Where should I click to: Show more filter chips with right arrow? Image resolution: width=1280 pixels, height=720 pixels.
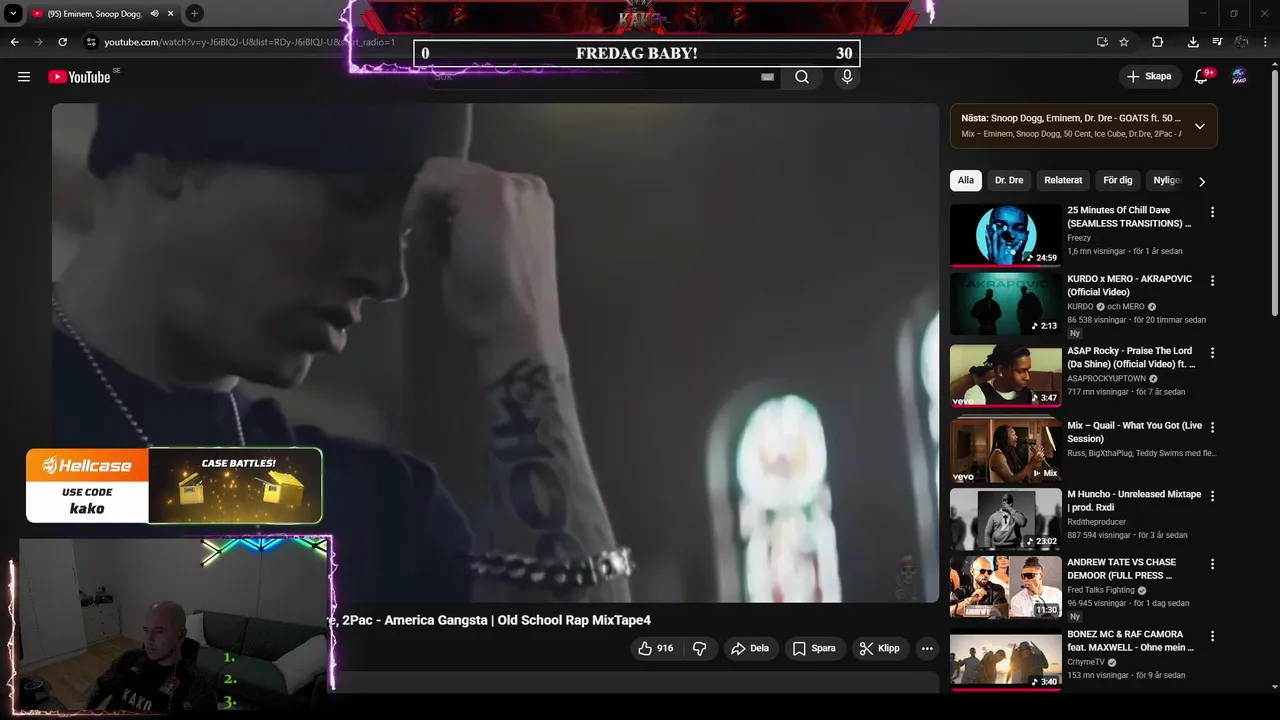(1201, 181)
